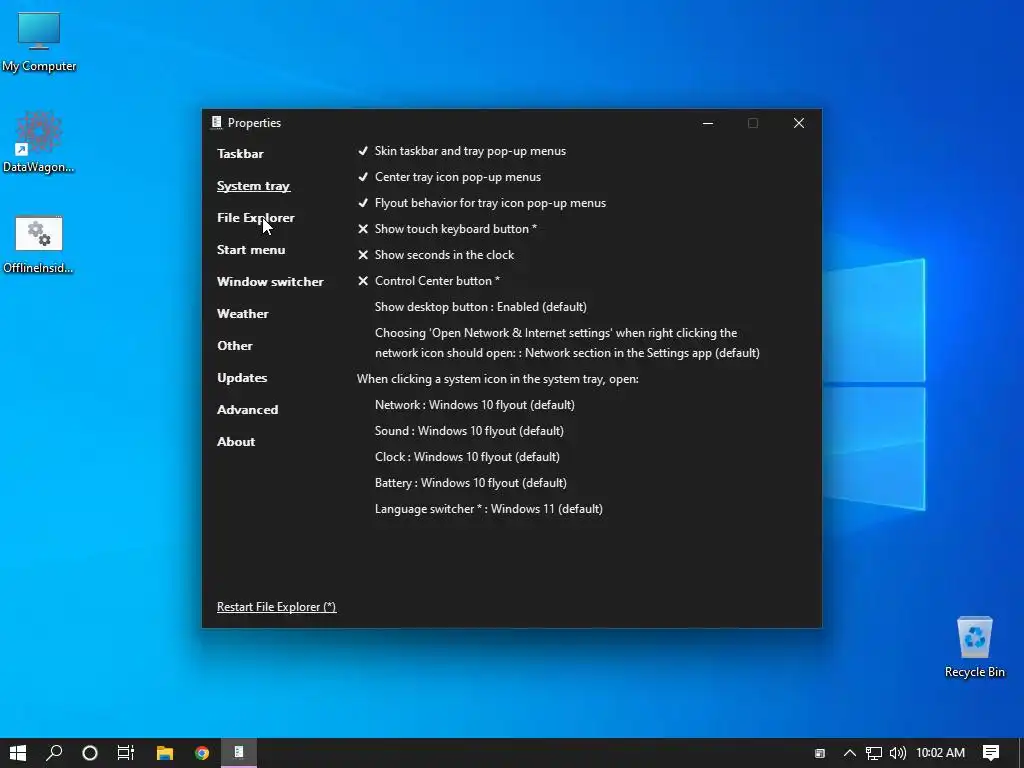Uncheck Center tray icon pop-up menus

[449, 177]
